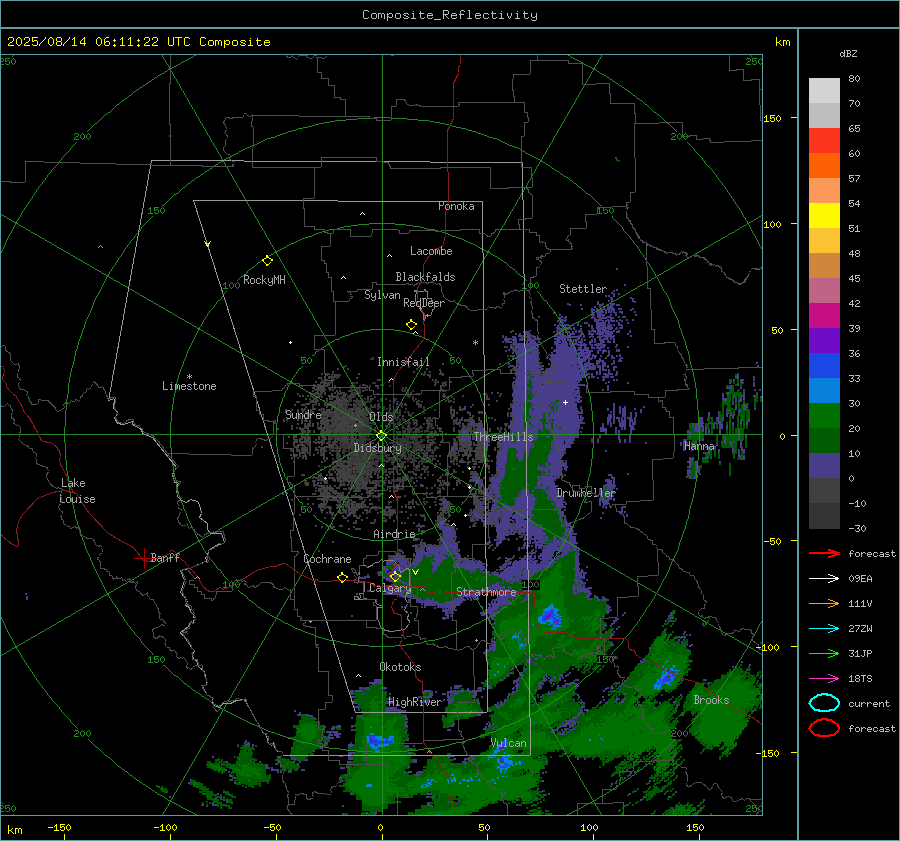This screenshot has height=841, width=900.
Task: Click the cyan current ellipse in legend
Action: tap(824, 703)
